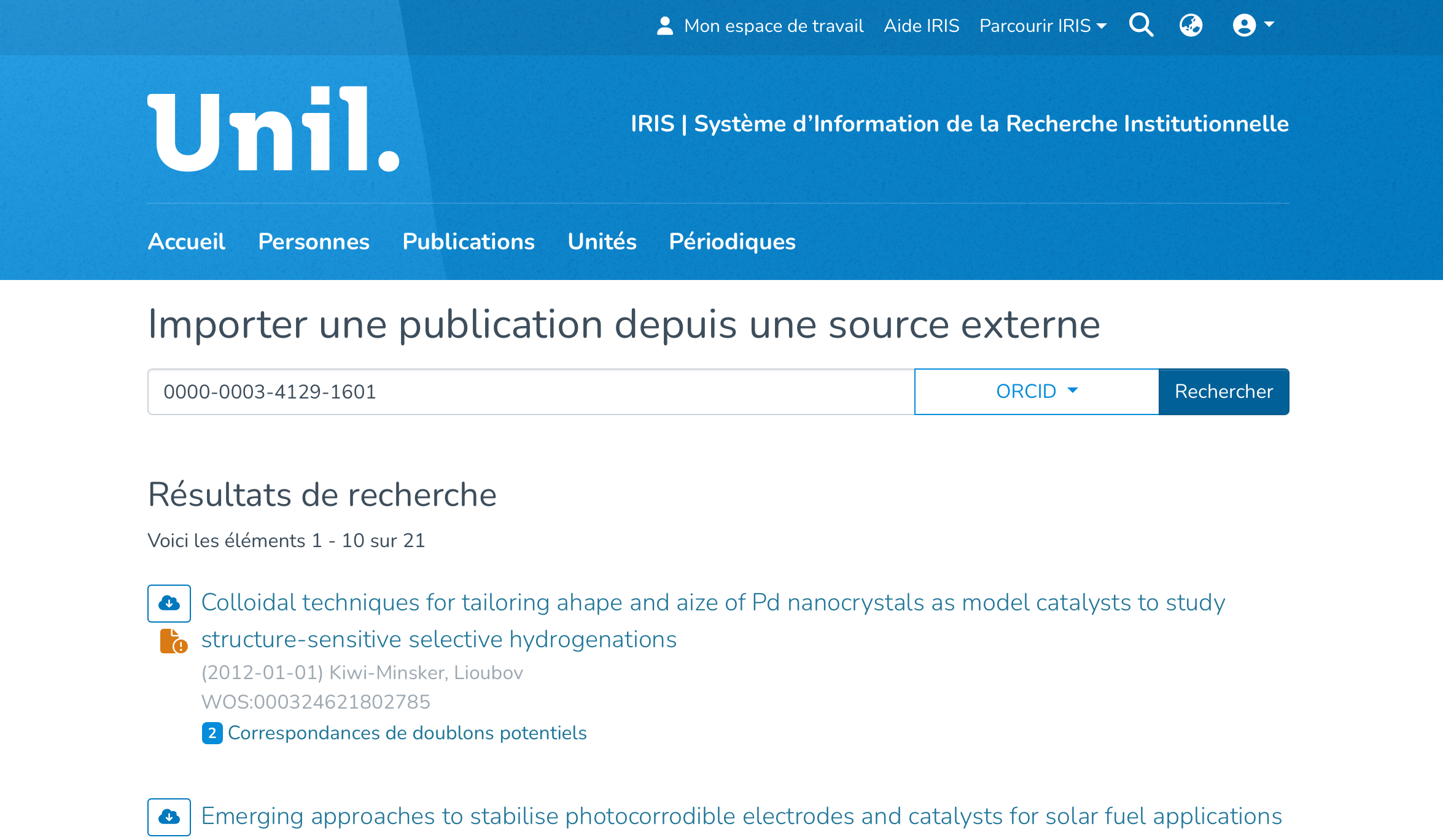This screenshot has width=1443, height=840.
Task: Import the Emerging approaches publication via cloud icon
Action: pos(169,817)
